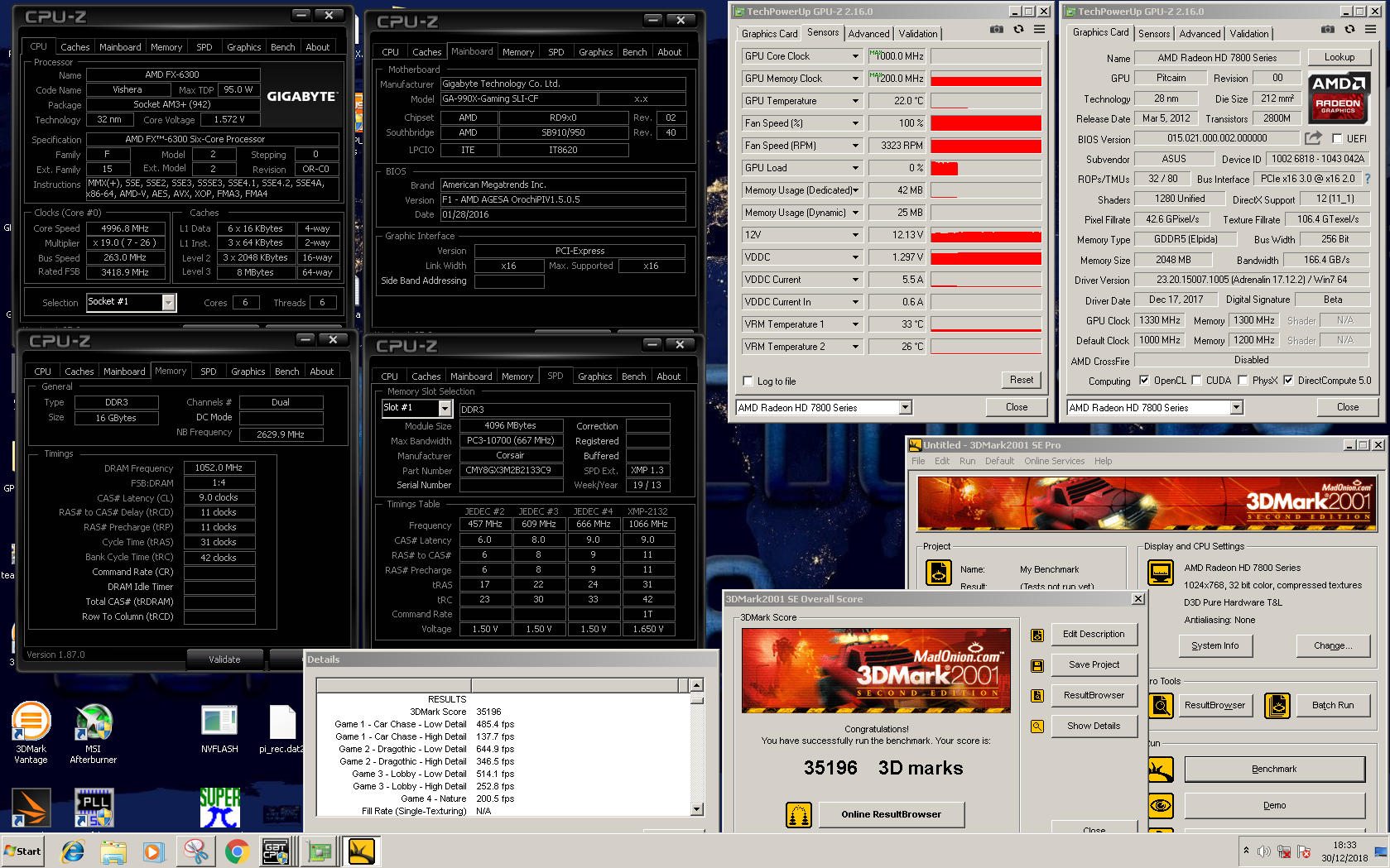Open the GPU selector dropdown in Sensors window
This screenshot has height=868, width=1390.
(x=905, y=407)
